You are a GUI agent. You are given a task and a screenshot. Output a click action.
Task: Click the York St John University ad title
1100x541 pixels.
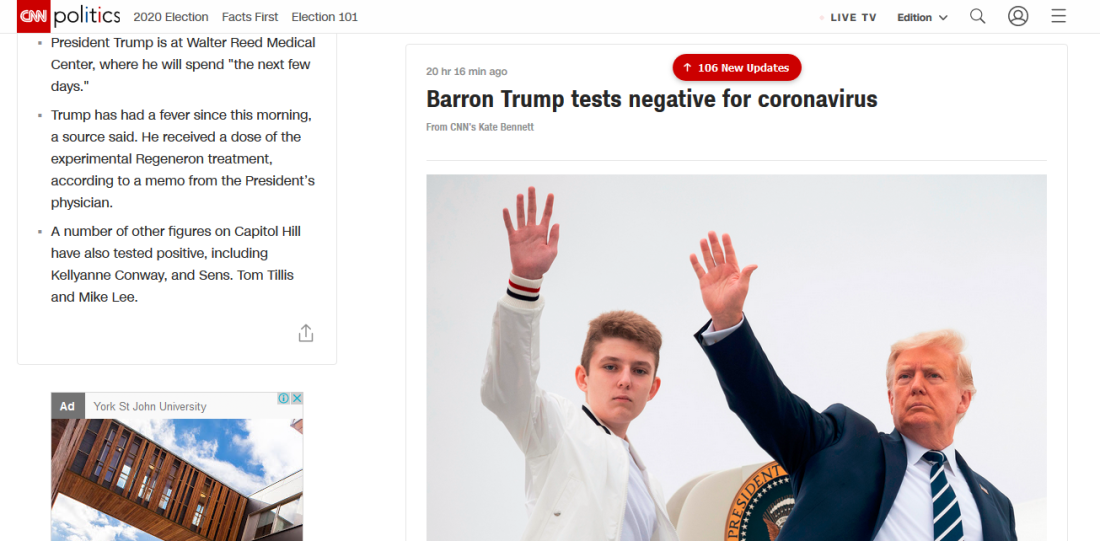point(150,406)
